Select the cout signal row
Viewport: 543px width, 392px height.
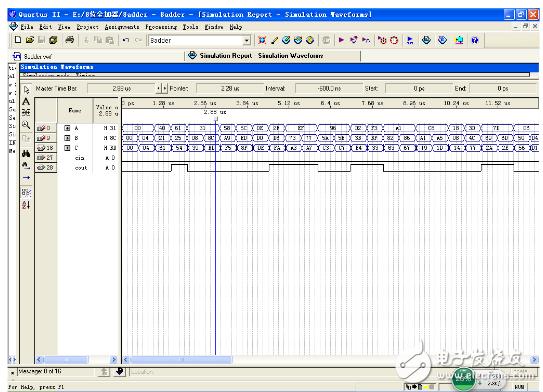click(x=78, y=168)
